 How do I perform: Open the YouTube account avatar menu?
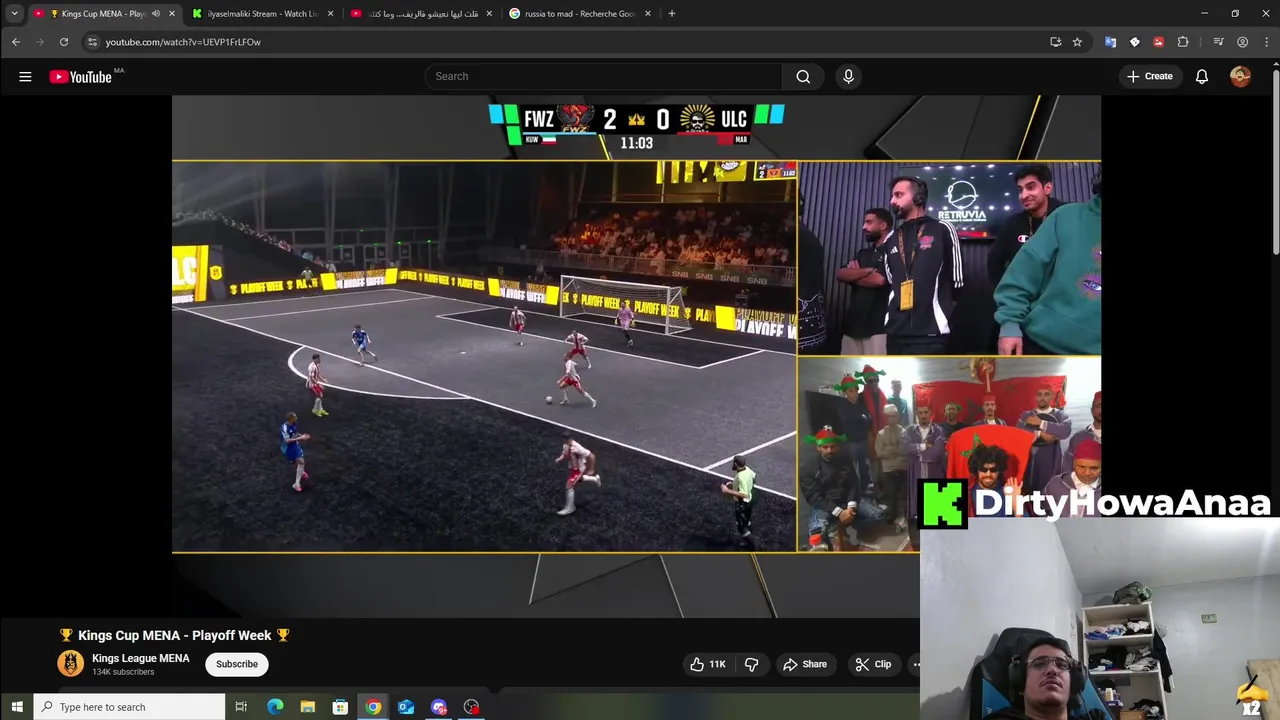[1240, 76]
